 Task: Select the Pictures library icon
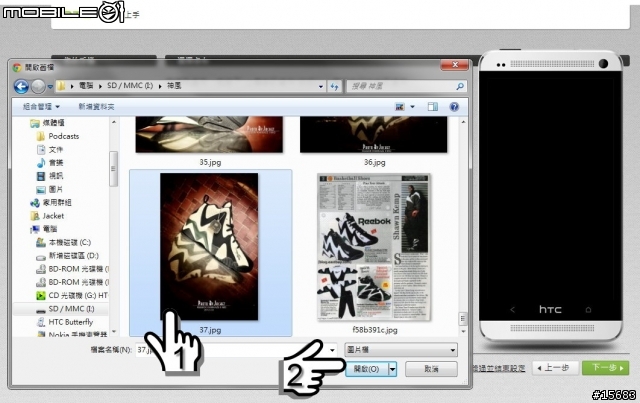tap(41, 189)
